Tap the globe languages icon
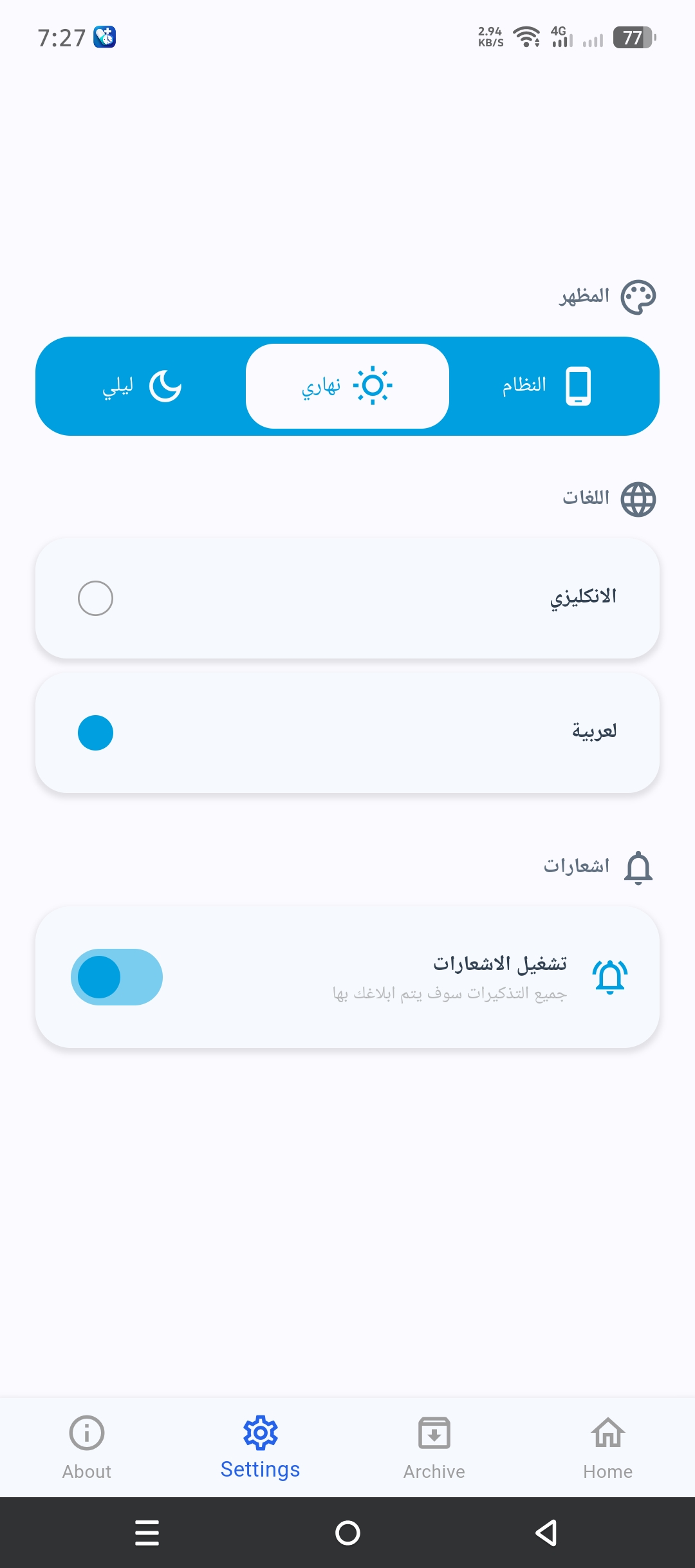 point(638,499)
